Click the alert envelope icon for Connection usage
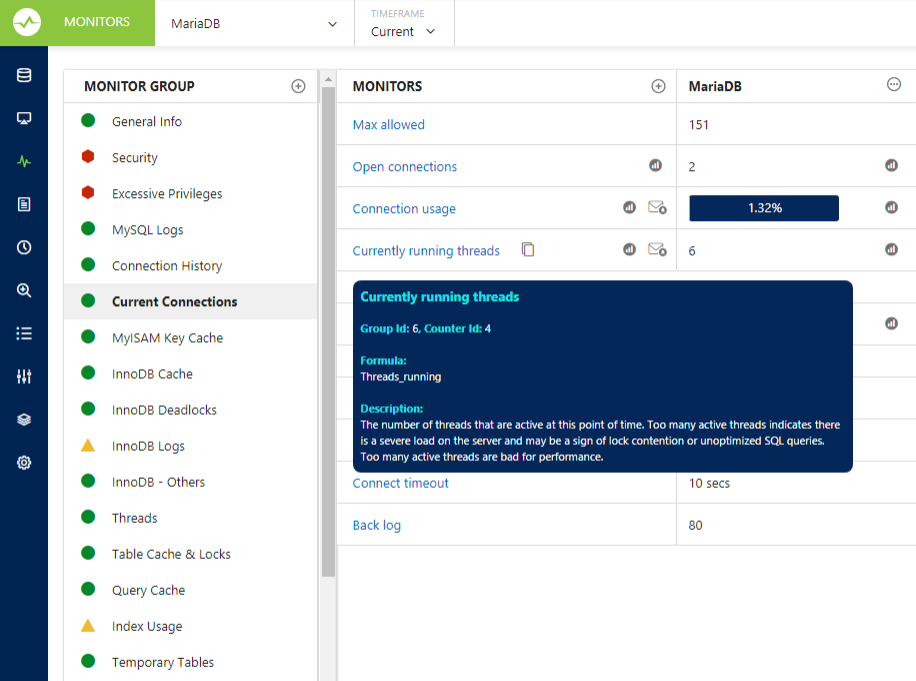 [x=657, y=208]
